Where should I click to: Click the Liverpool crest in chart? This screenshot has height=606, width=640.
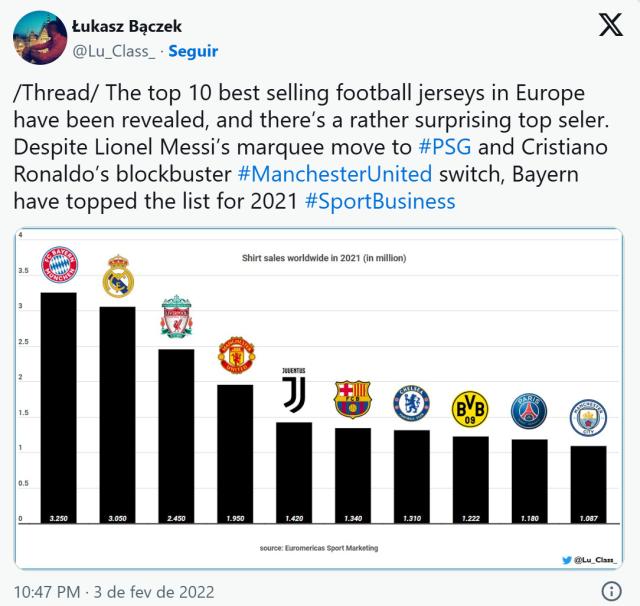[177, 317]
